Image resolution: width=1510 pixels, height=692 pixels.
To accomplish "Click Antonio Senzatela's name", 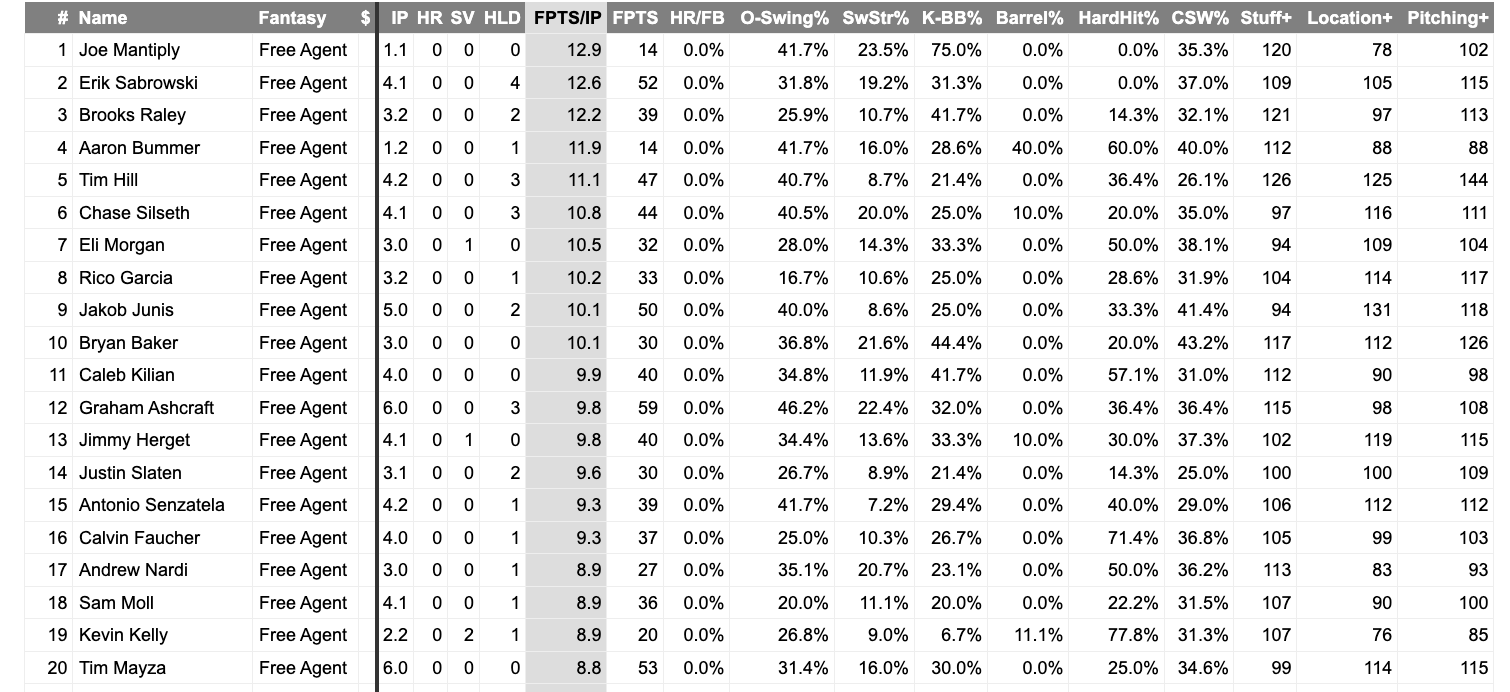I will click(x=151, y=505).
